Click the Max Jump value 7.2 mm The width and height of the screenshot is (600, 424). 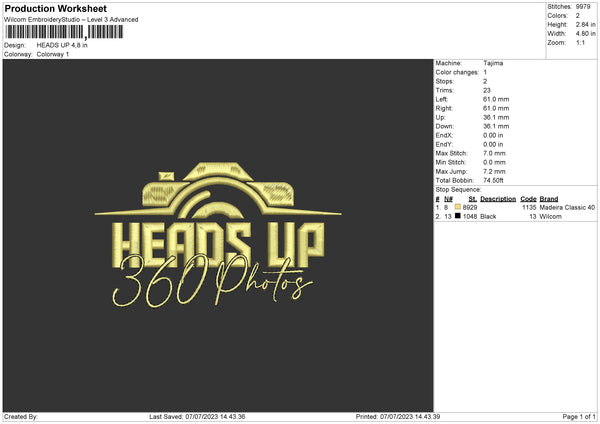pyautogui.click(x=494, y=171)
